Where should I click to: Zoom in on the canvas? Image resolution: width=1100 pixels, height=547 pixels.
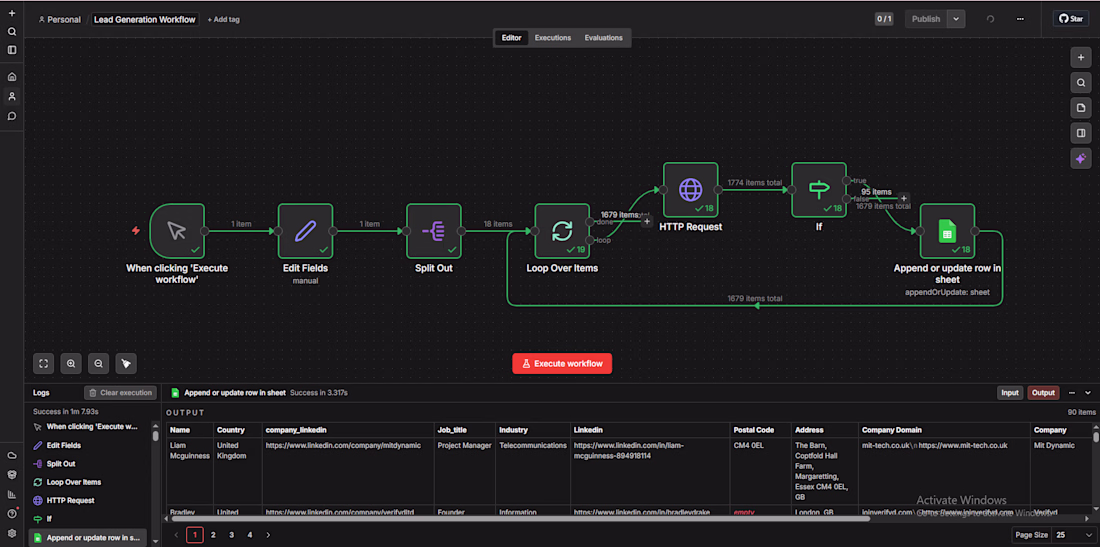71,363
